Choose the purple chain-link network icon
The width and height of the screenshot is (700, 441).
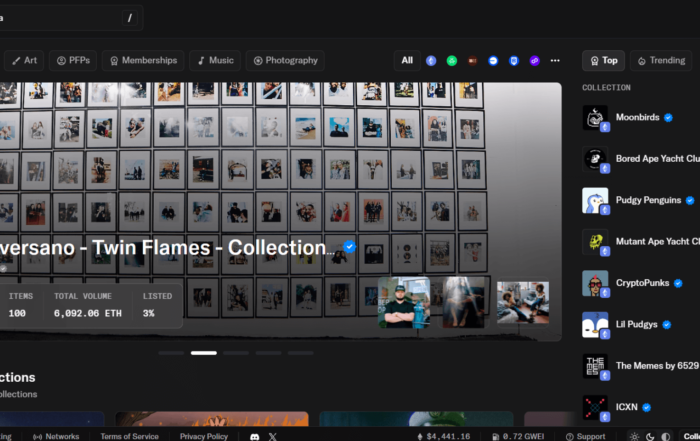pos(534,61)
